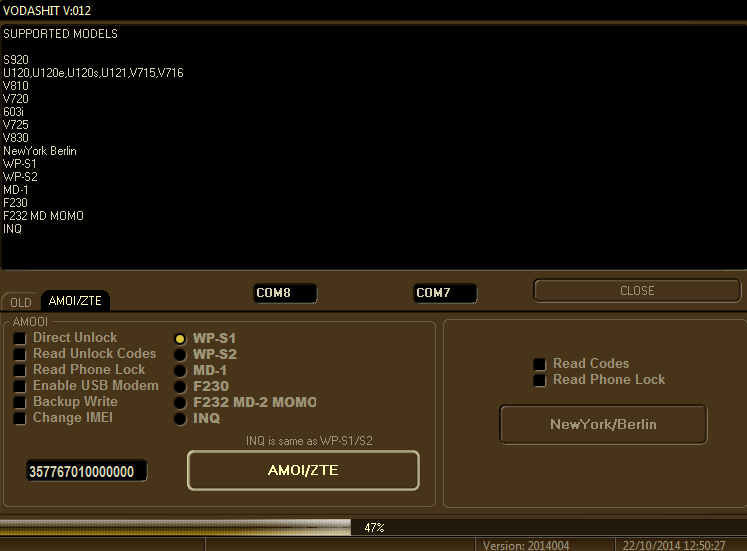Click the V725 line in the log
The height and width of the screenshot is (551, 747).
coord(16,125)
